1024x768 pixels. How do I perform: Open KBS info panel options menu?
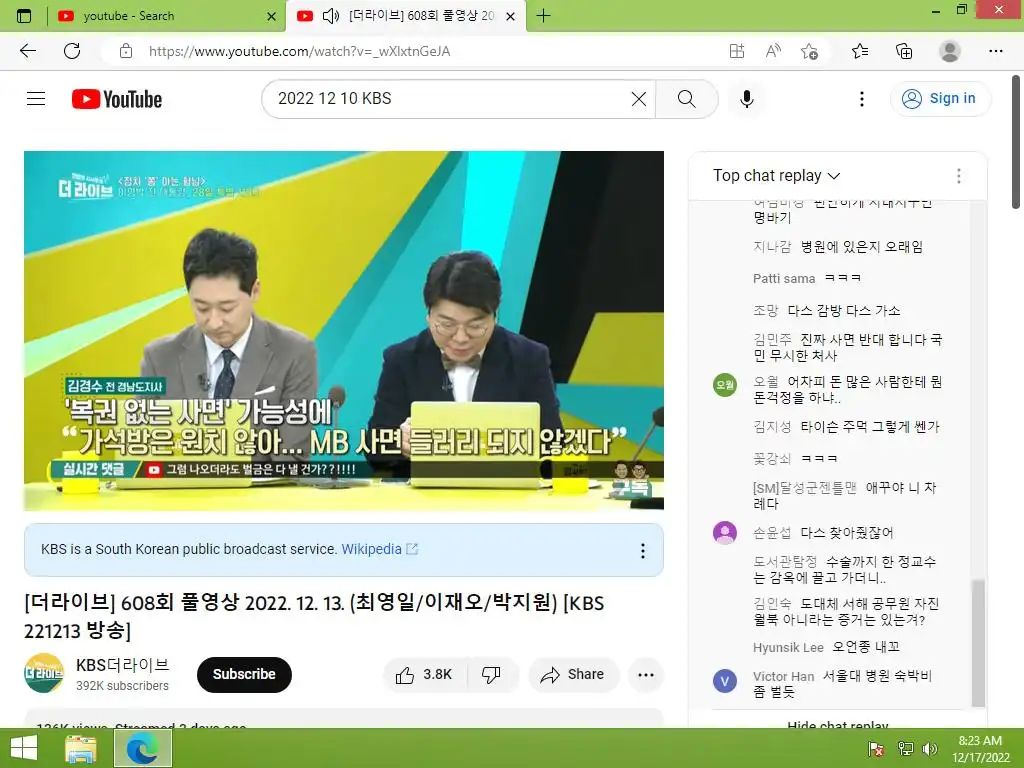pos(643,551)
